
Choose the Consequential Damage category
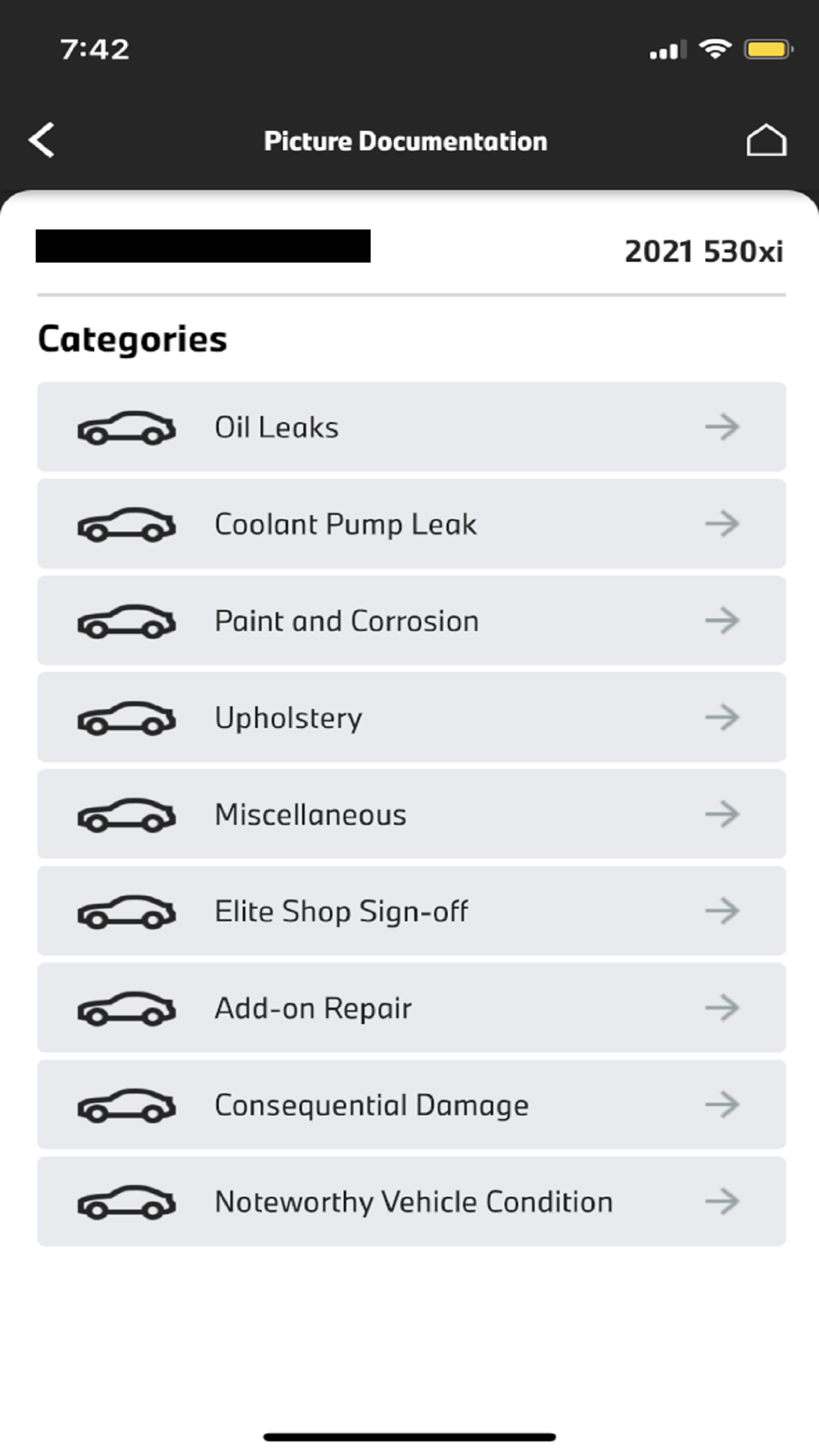pyautogui.click(x=411, y=1105)
